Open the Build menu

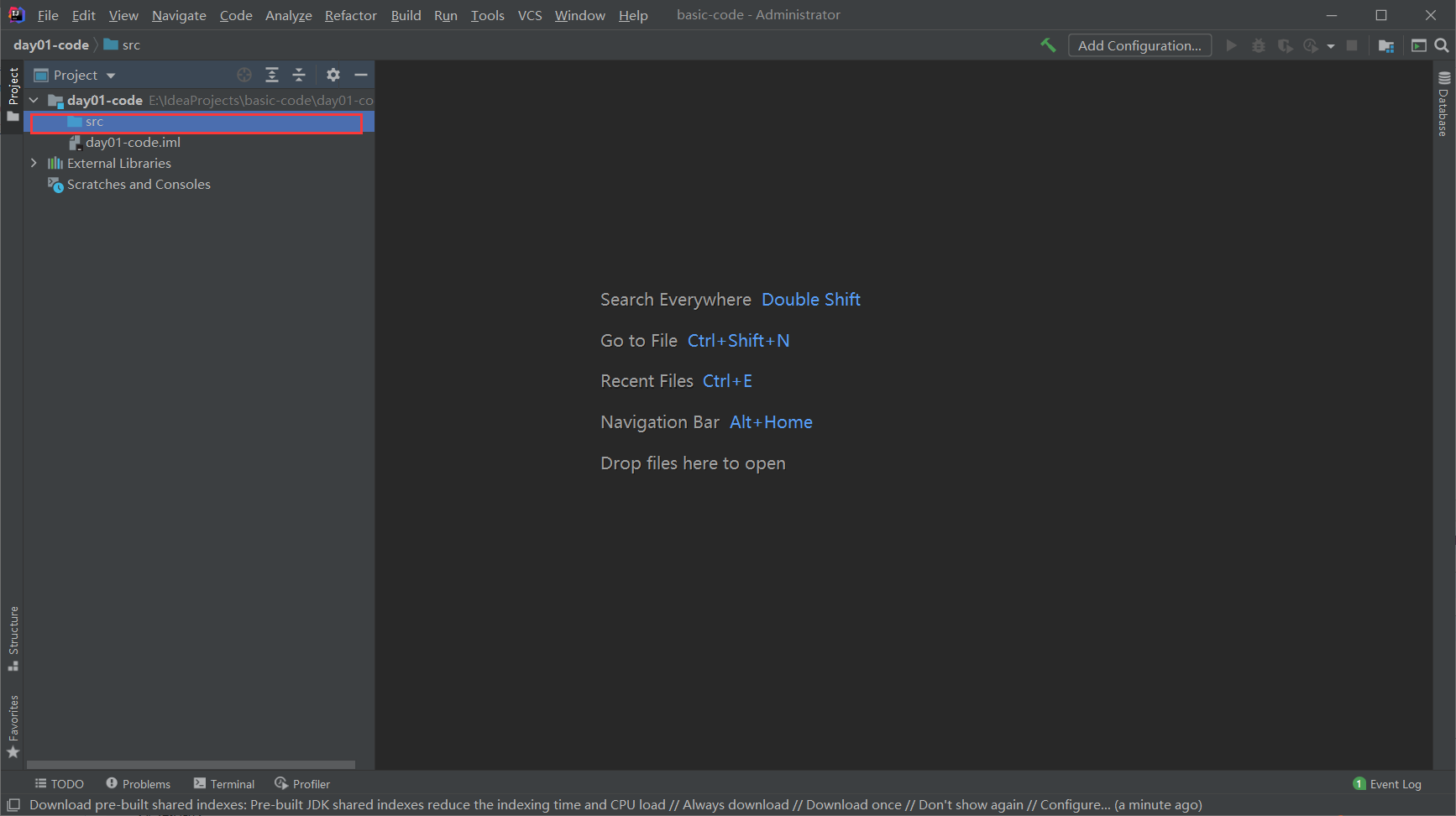click(x=406, y=15)
